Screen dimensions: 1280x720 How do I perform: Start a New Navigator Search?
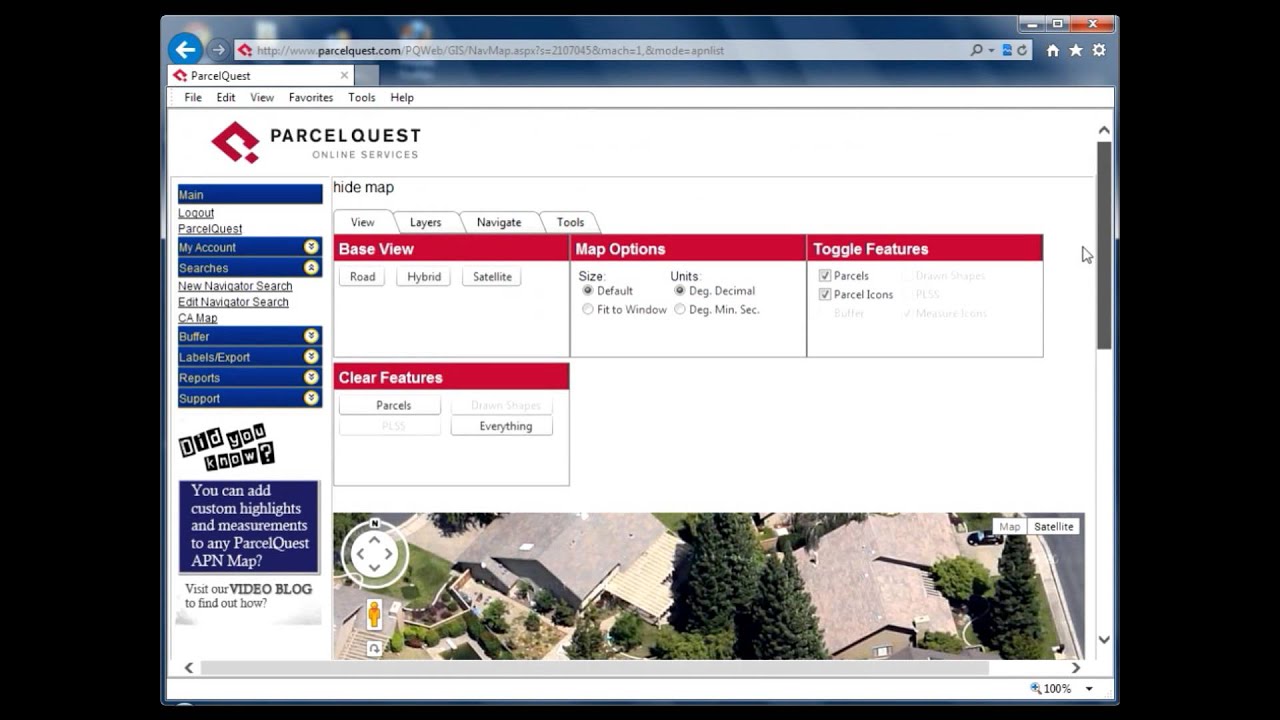(x=235, y=286)
